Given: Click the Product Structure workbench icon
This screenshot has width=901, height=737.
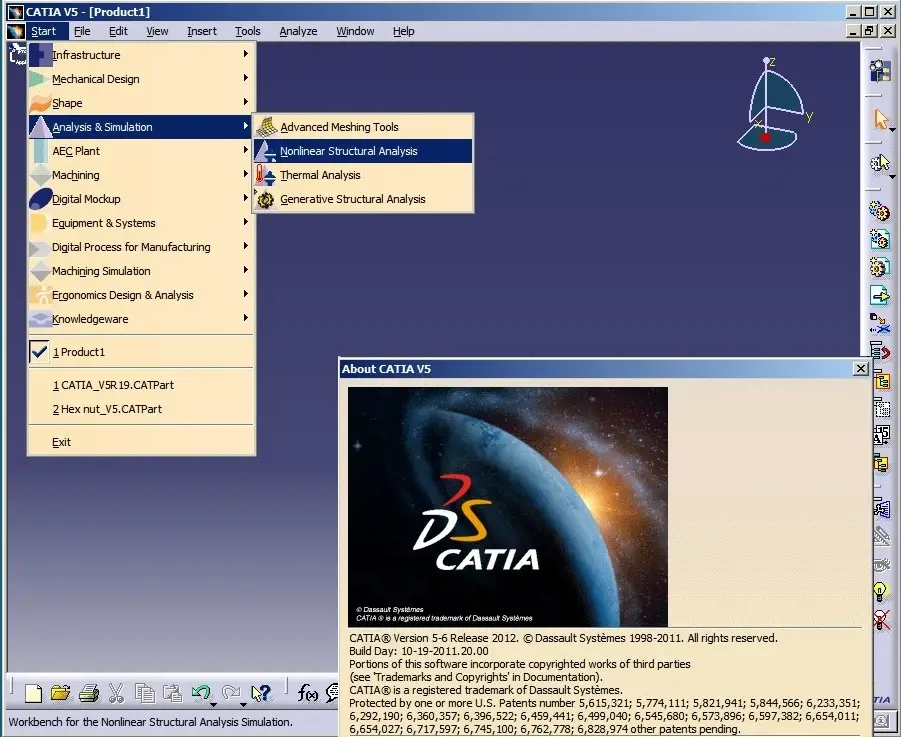Looking at the screenshot, I should tap(880, 72).
